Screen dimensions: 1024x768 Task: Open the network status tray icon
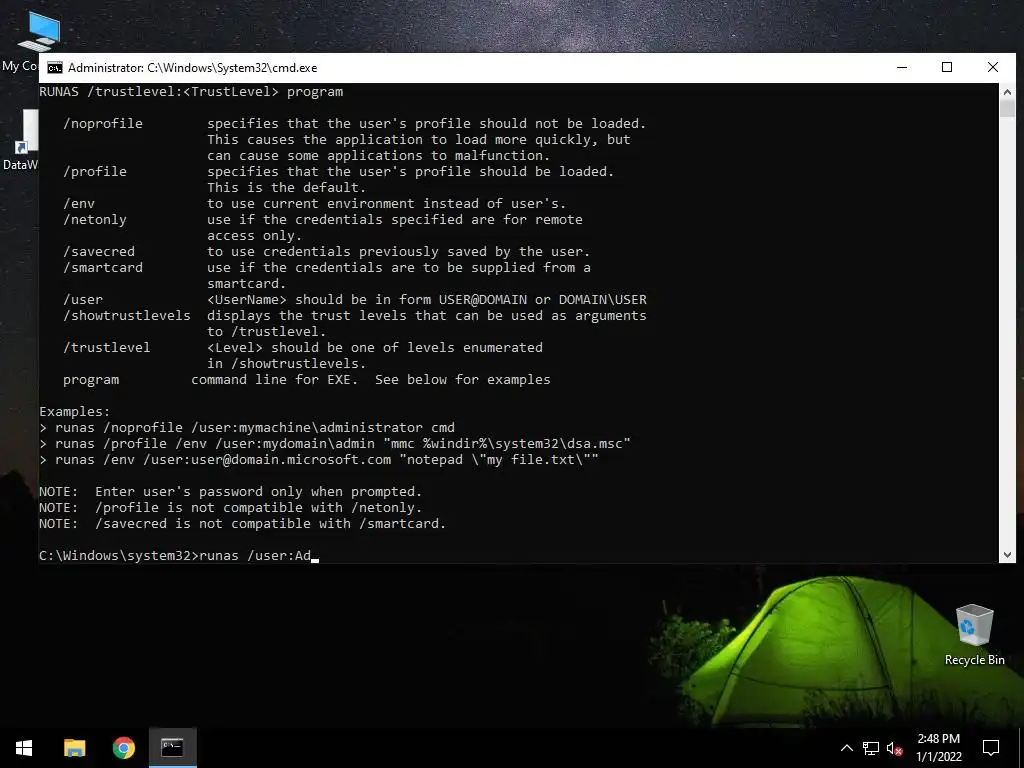tap(871, 748)
